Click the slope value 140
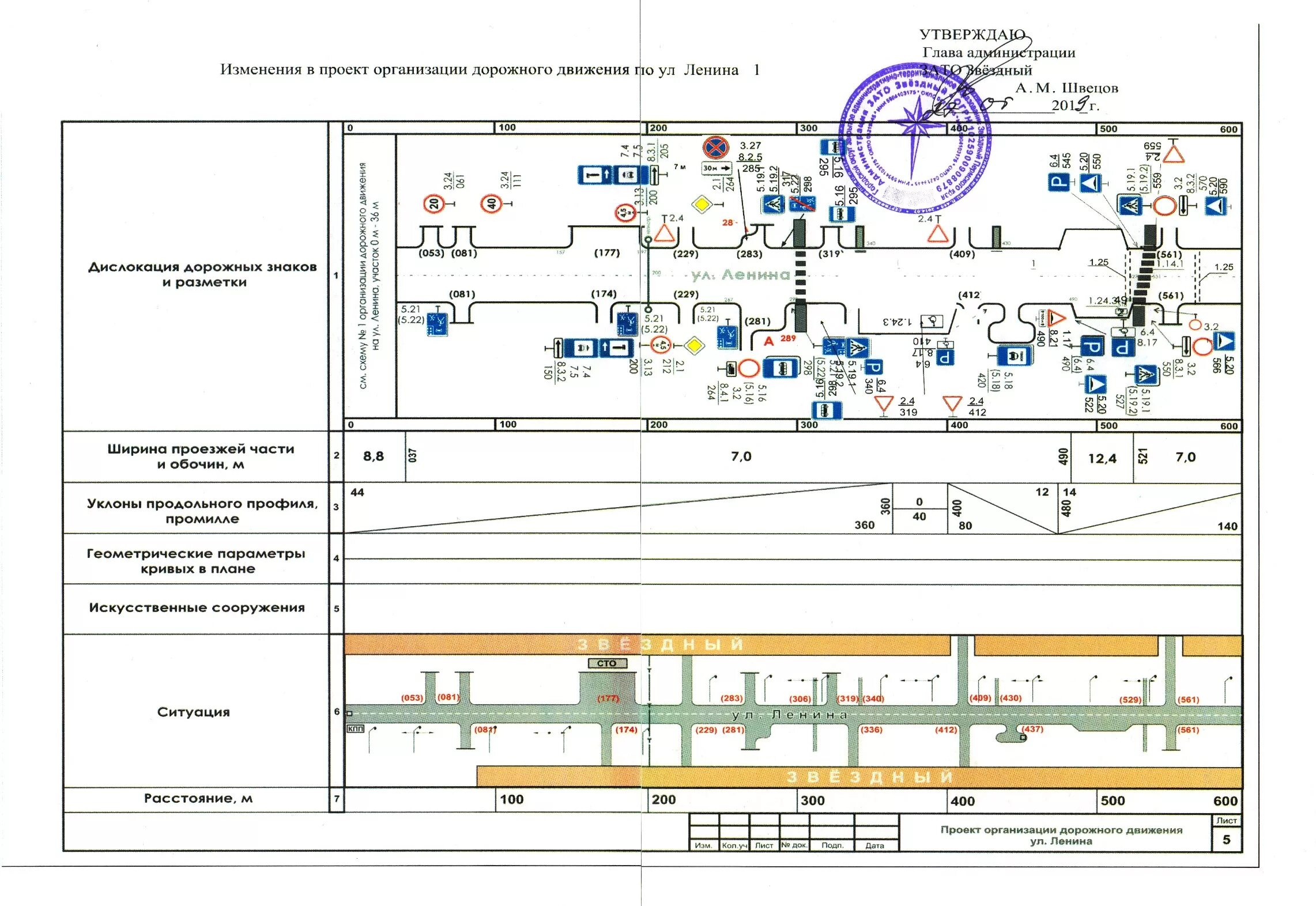 point(1227,526)
